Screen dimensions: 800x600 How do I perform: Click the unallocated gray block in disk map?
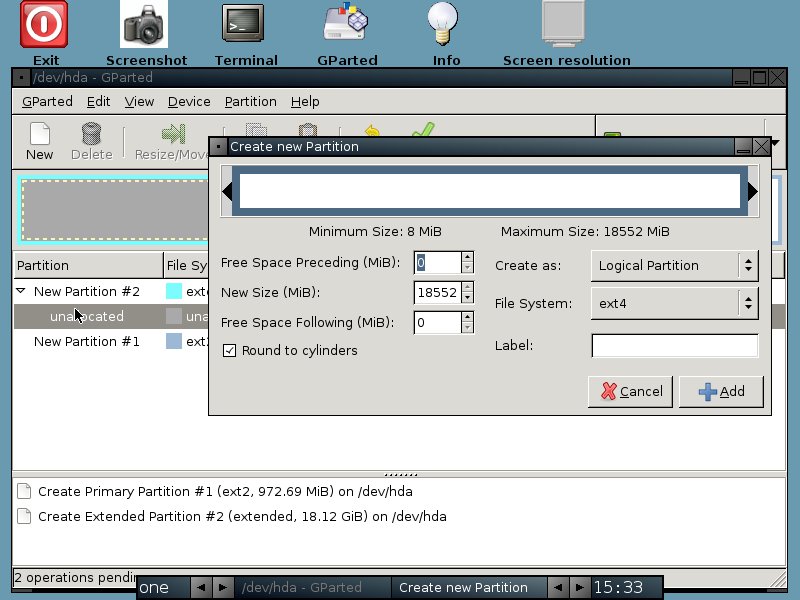(x=115, y=210)
